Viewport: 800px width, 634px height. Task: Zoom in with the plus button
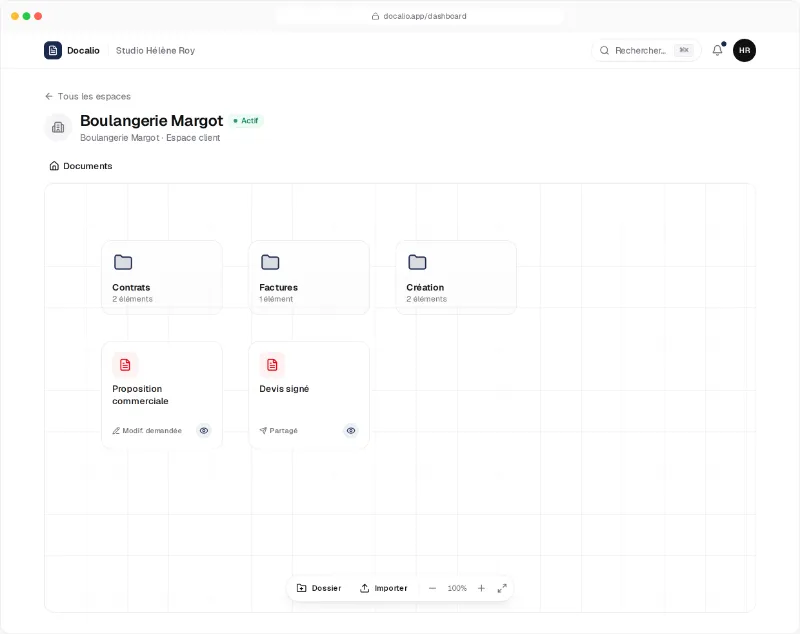481,588
